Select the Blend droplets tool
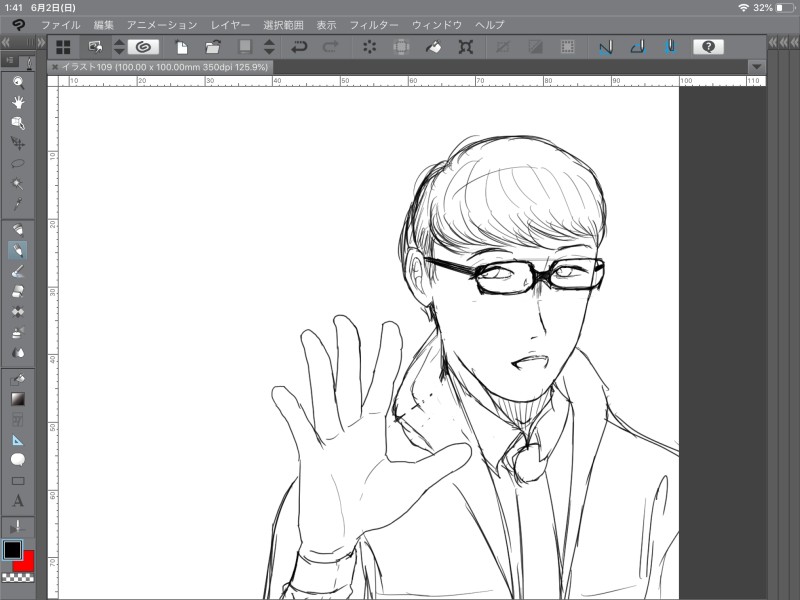 [x=18, y=353]
